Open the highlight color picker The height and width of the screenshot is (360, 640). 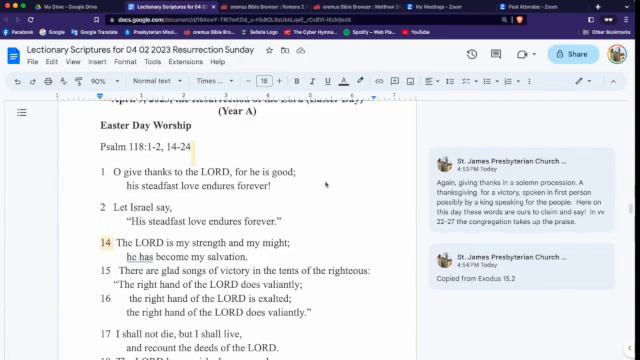(x=360, y=81)
